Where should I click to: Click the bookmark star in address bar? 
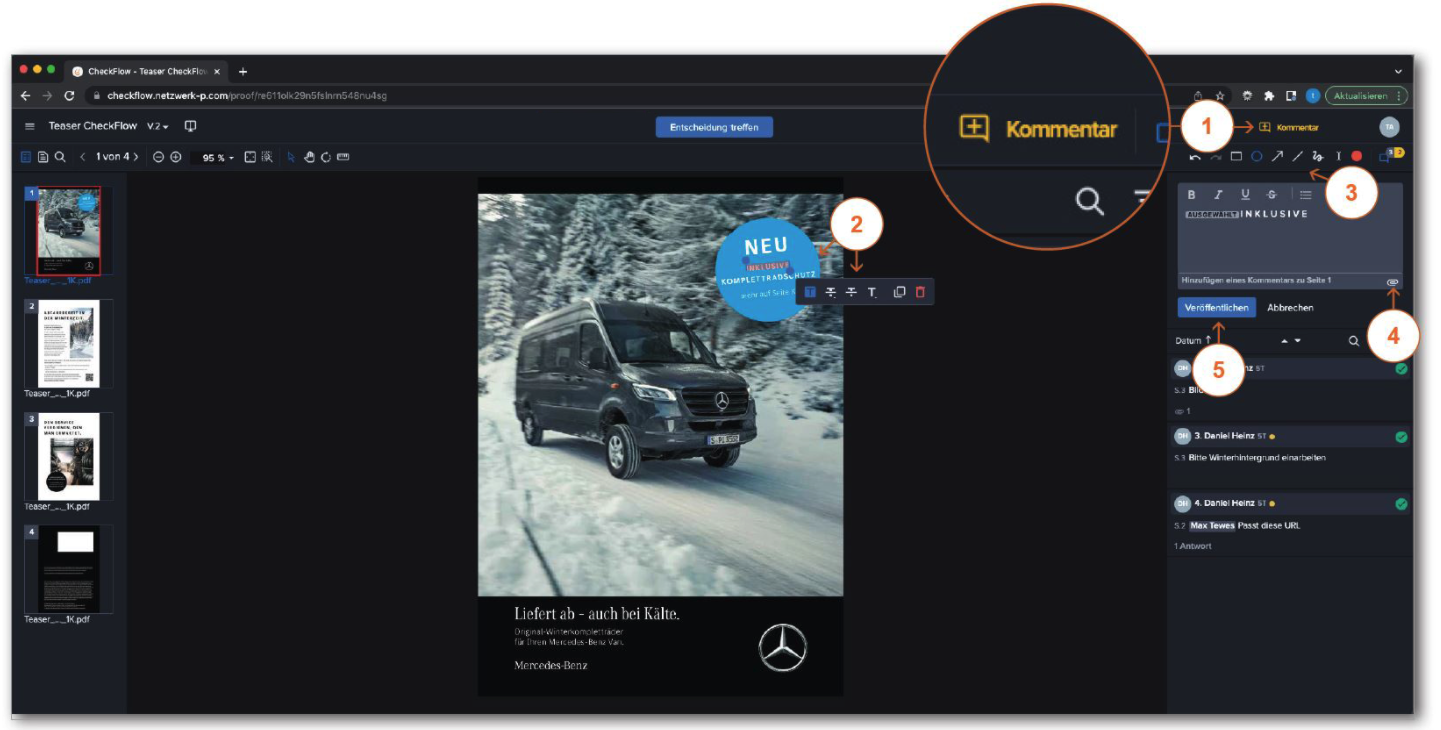pos(1221,96)
